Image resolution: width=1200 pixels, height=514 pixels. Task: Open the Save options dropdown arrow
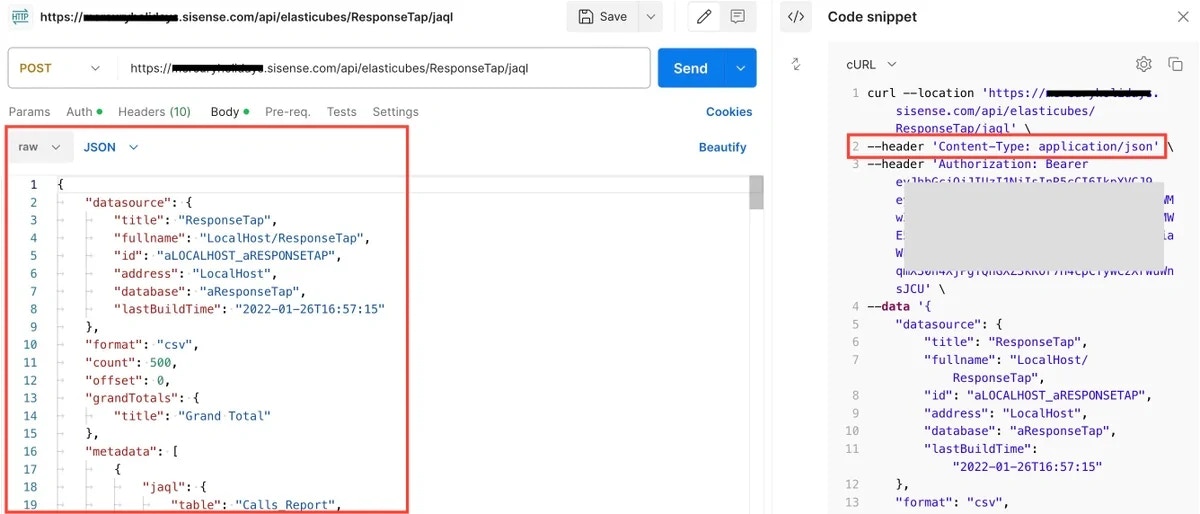point(650,16)
